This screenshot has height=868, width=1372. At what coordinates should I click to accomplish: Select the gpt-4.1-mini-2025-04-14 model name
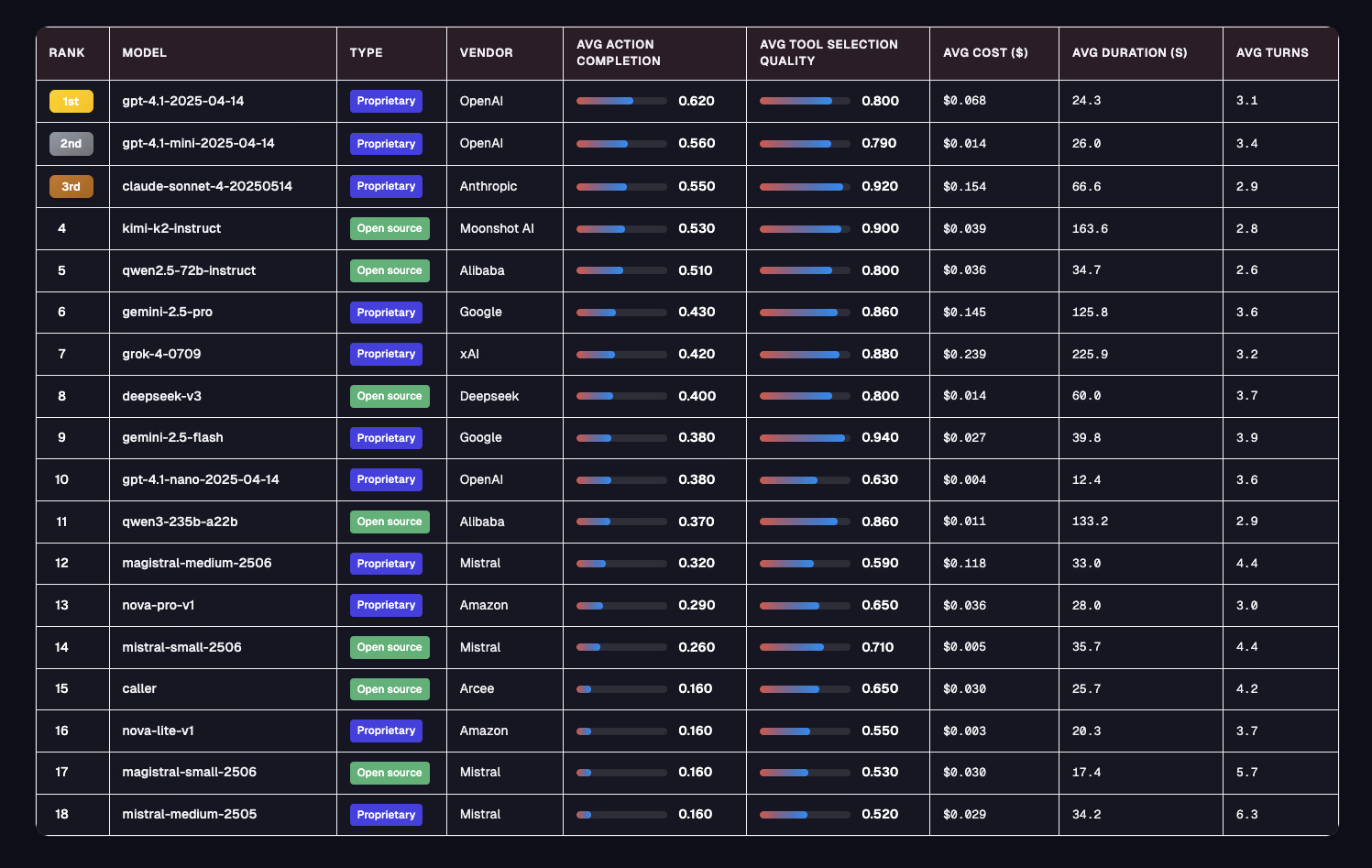[x=198, y=144]
